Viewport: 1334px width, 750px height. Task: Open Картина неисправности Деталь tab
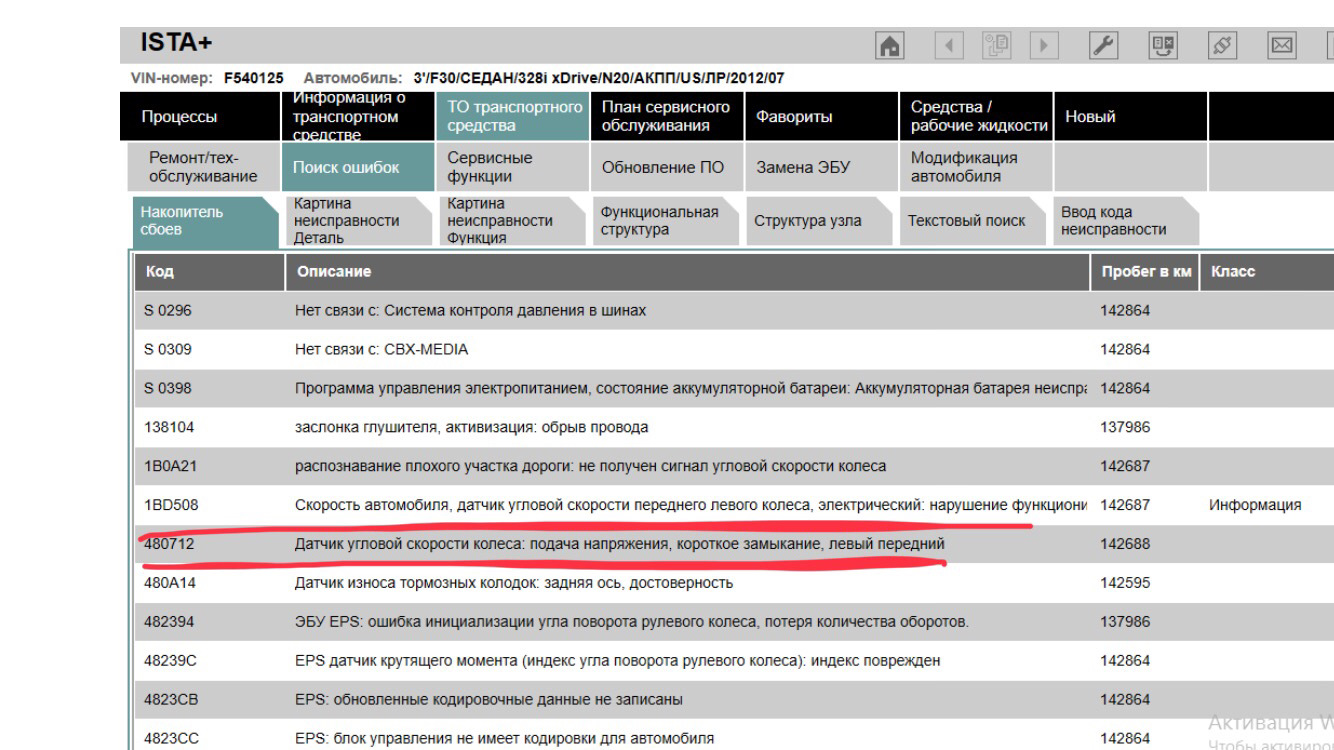click(357, 221)
